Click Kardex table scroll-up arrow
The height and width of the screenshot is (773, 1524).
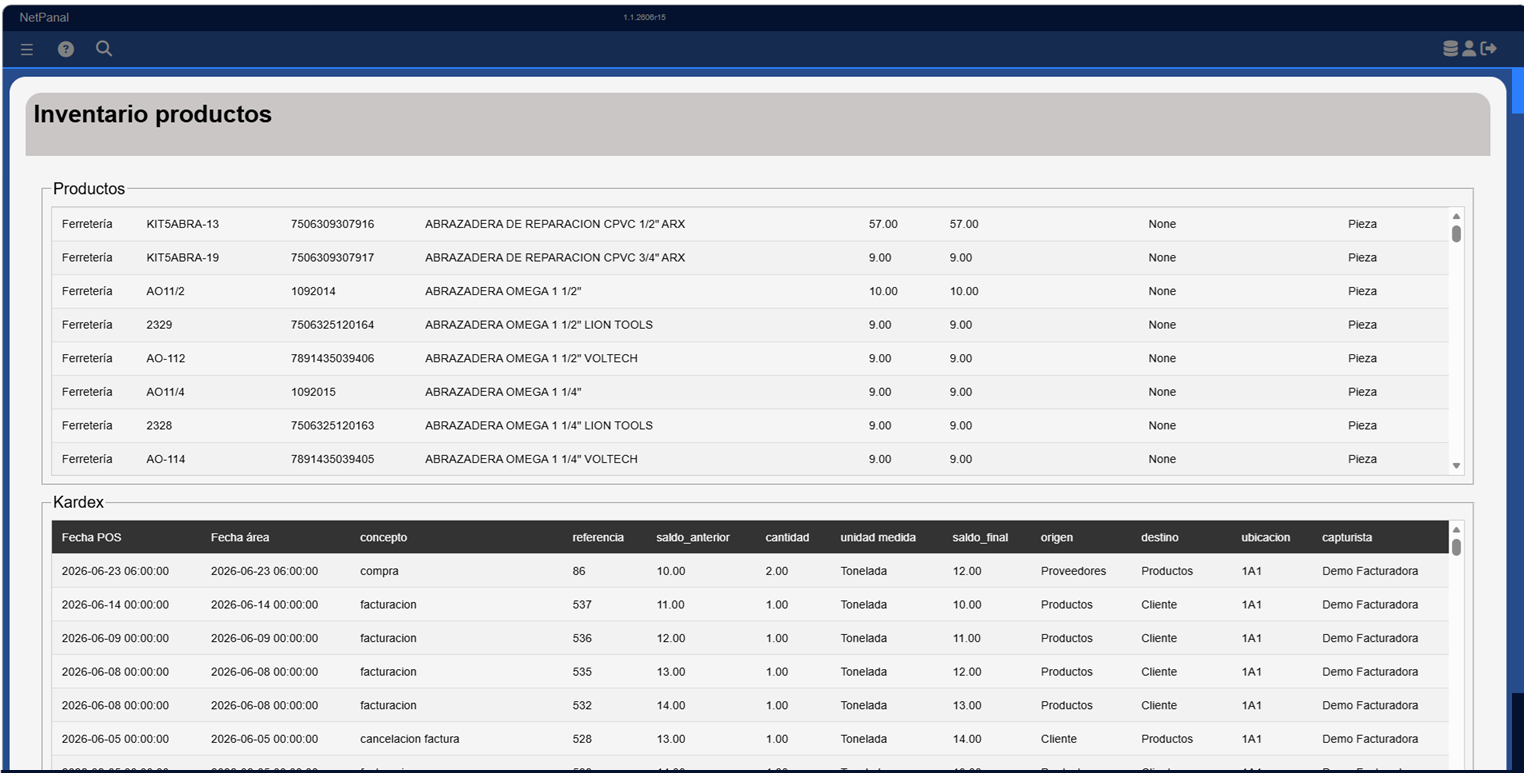click(x=1456, y=530)
